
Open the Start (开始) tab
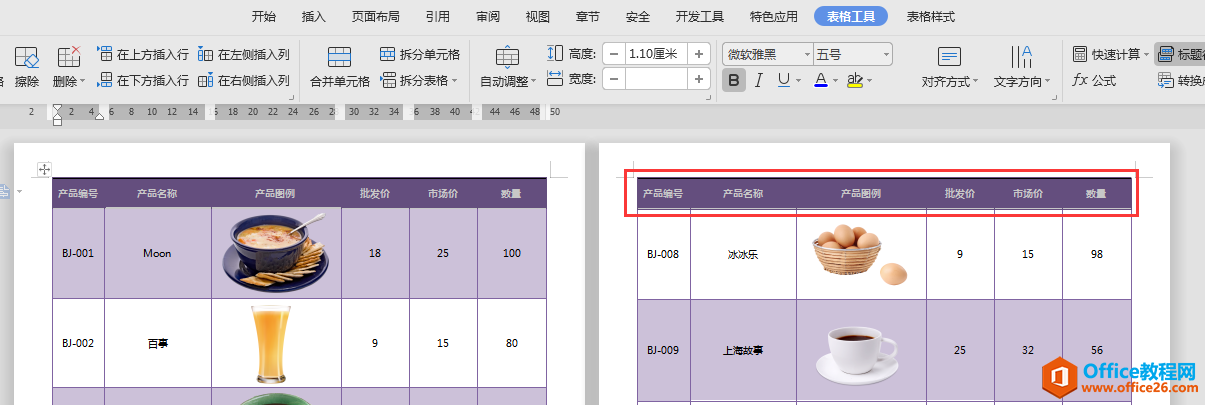[x=264, y=16]
